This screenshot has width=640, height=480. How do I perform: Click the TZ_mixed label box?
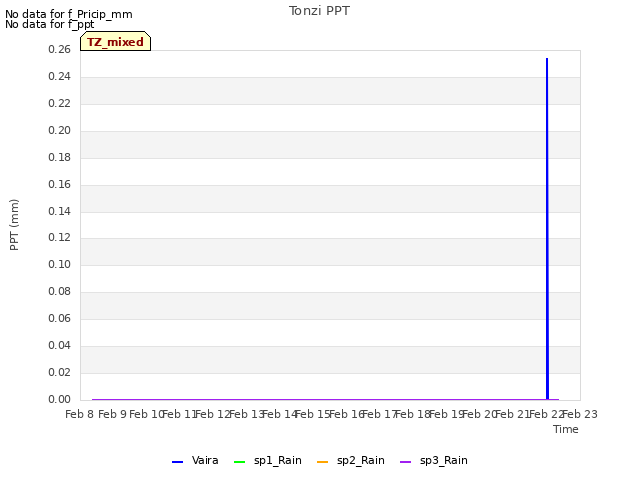click(x=116, y=41)
